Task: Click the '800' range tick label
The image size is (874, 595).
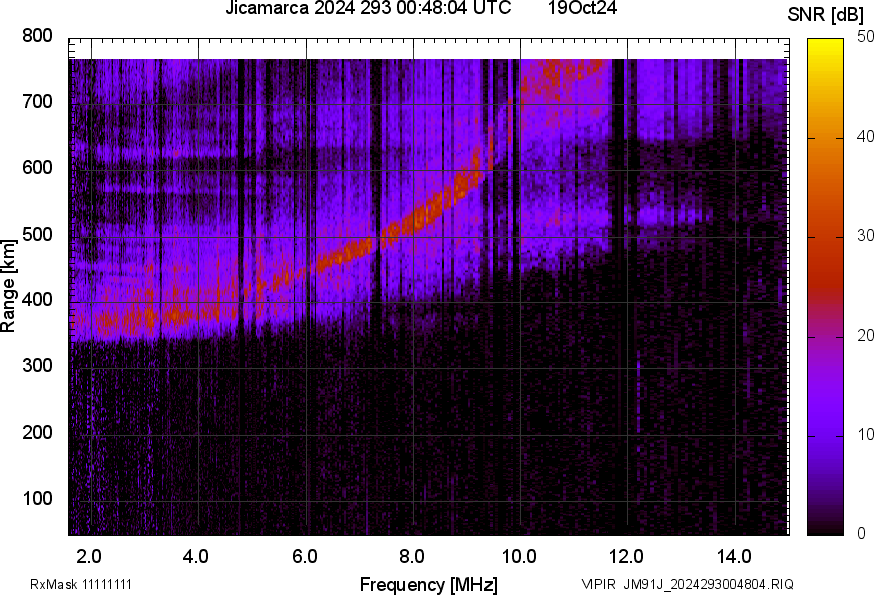Action: tap(37, 36)
